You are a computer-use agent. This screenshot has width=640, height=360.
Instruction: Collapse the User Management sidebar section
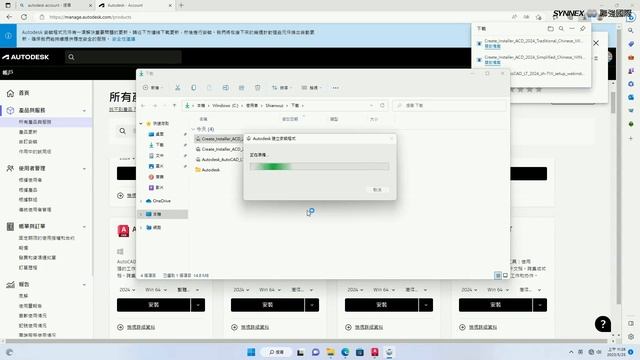click(84, 169)
